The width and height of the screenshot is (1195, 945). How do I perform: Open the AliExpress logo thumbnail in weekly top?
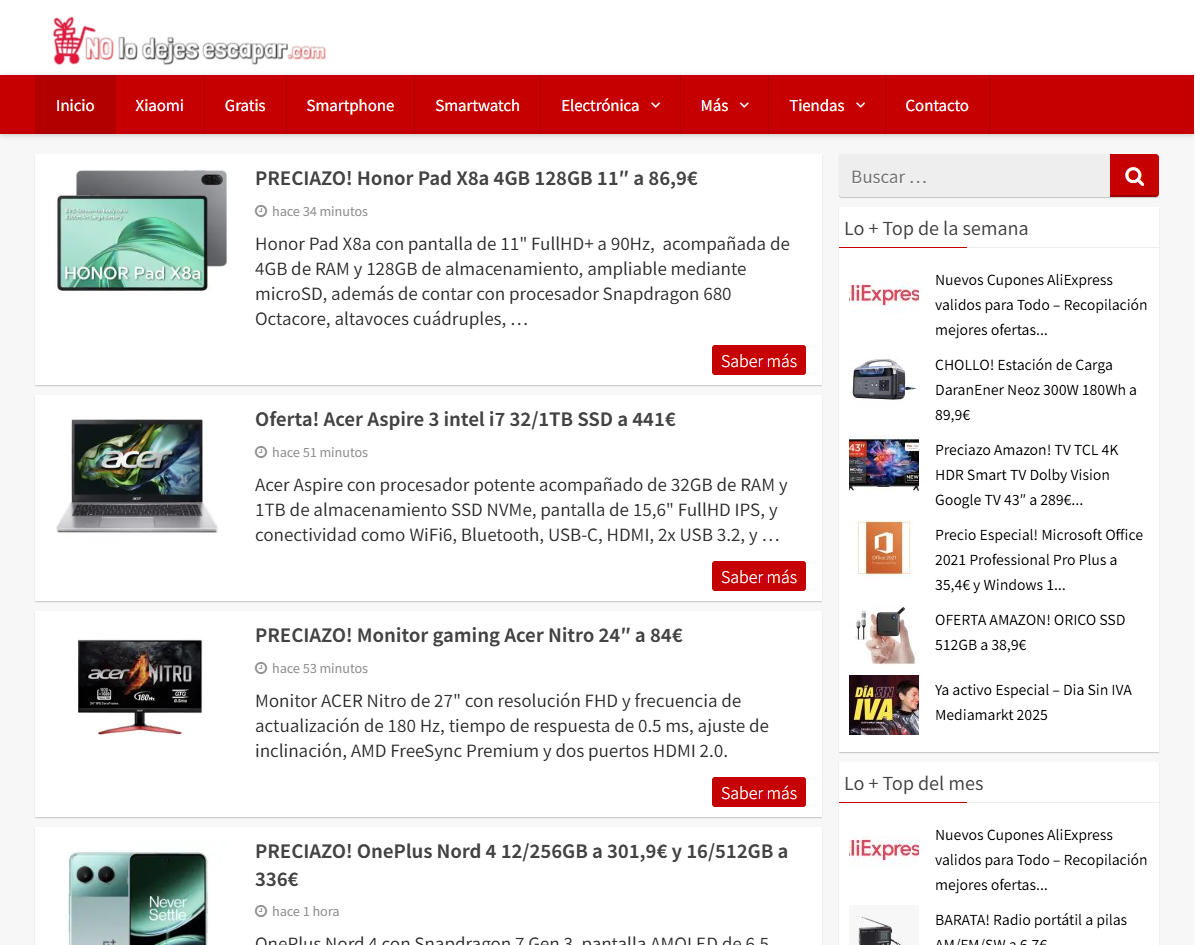click(x=883, y=294)
